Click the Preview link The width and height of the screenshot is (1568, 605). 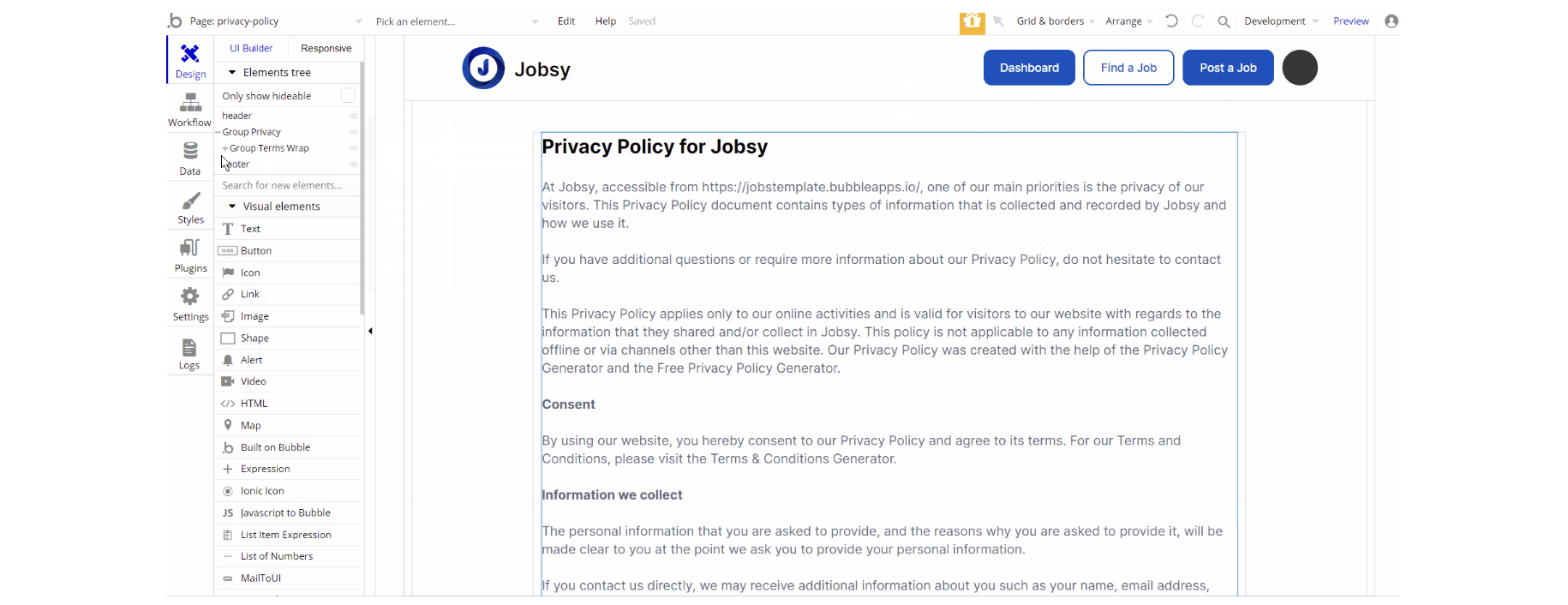1350,21
